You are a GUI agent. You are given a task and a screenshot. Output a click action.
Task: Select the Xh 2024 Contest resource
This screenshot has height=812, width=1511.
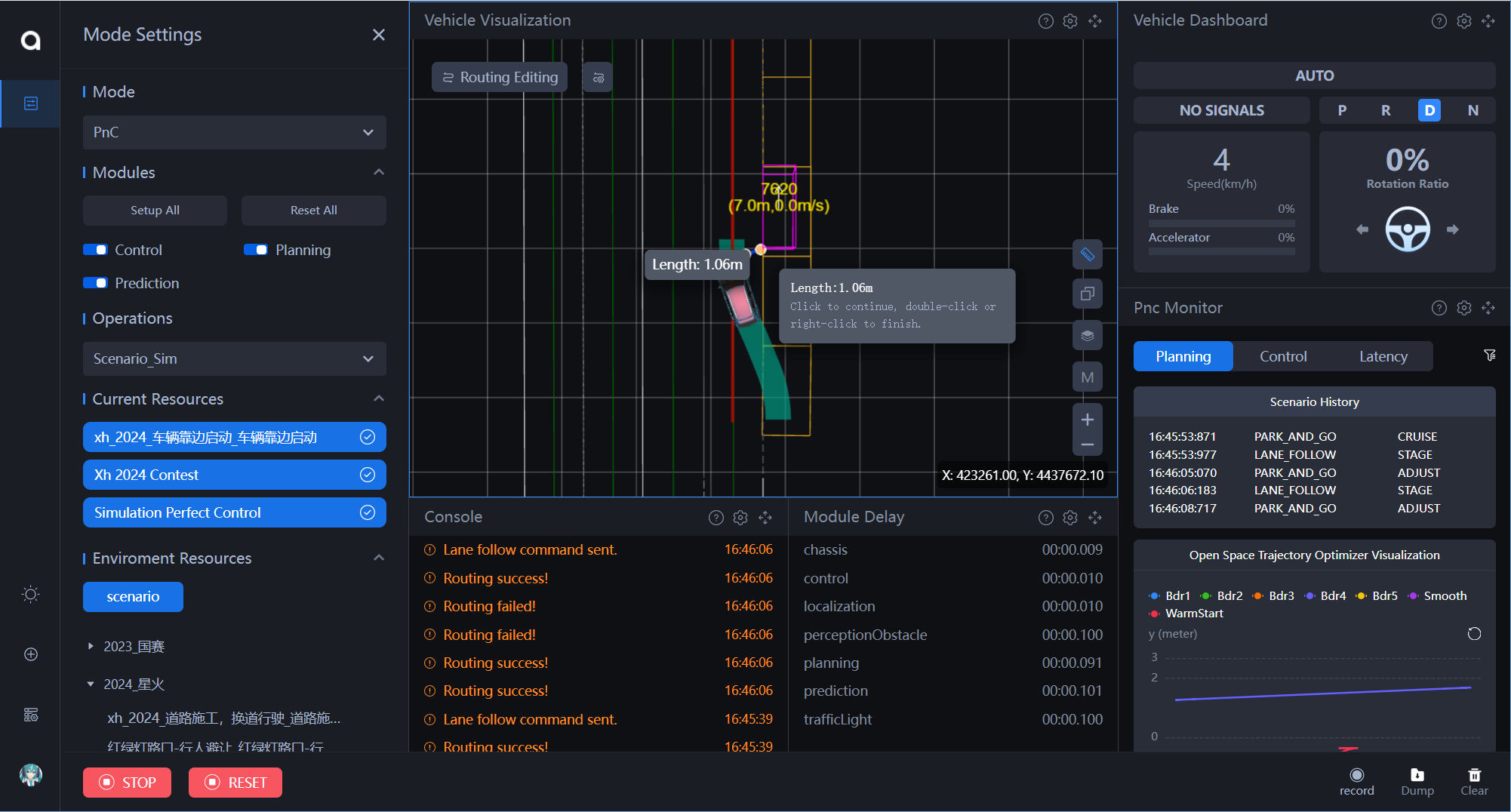click(x=234, y=475)
